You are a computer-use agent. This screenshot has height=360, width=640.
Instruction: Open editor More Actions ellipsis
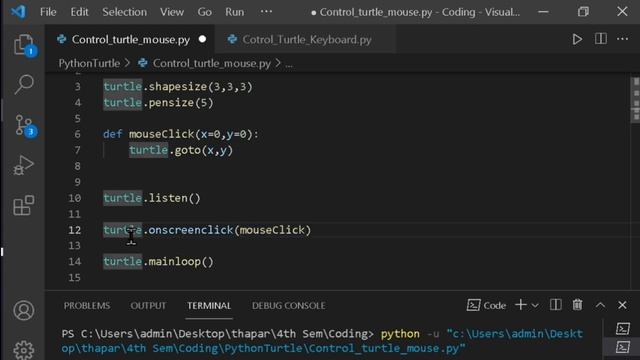click(x=622, y=39)
